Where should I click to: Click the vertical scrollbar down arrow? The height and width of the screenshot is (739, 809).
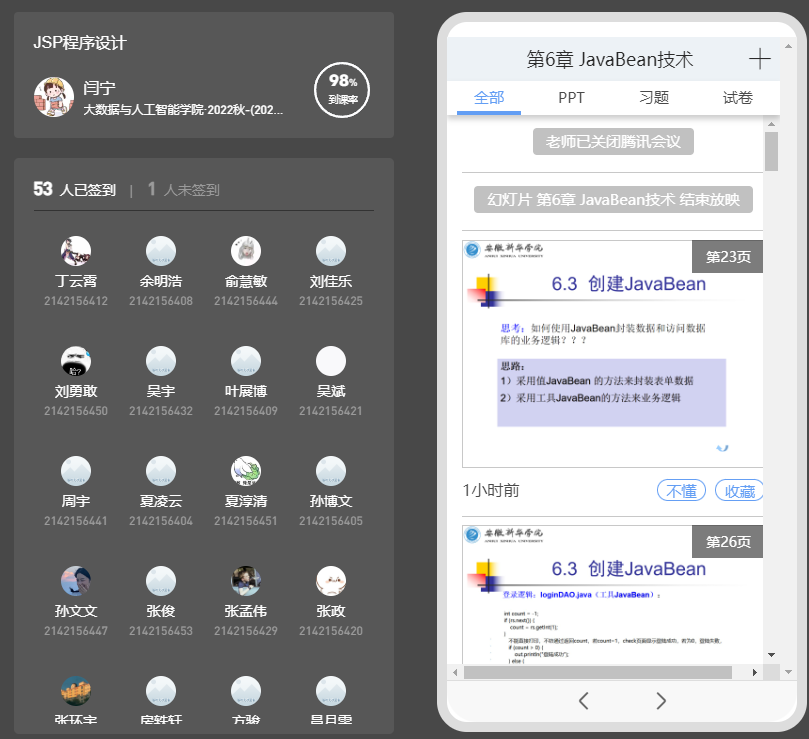(771, 654)
